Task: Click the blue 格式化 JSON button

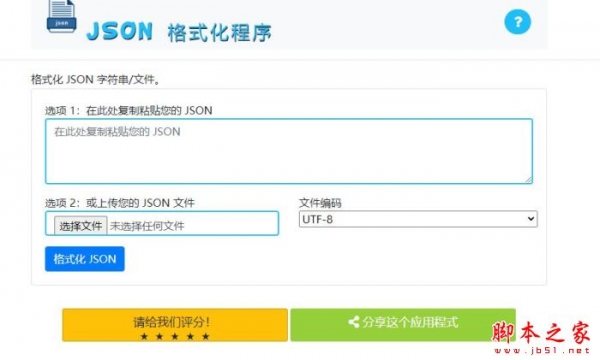Action: 85,259
